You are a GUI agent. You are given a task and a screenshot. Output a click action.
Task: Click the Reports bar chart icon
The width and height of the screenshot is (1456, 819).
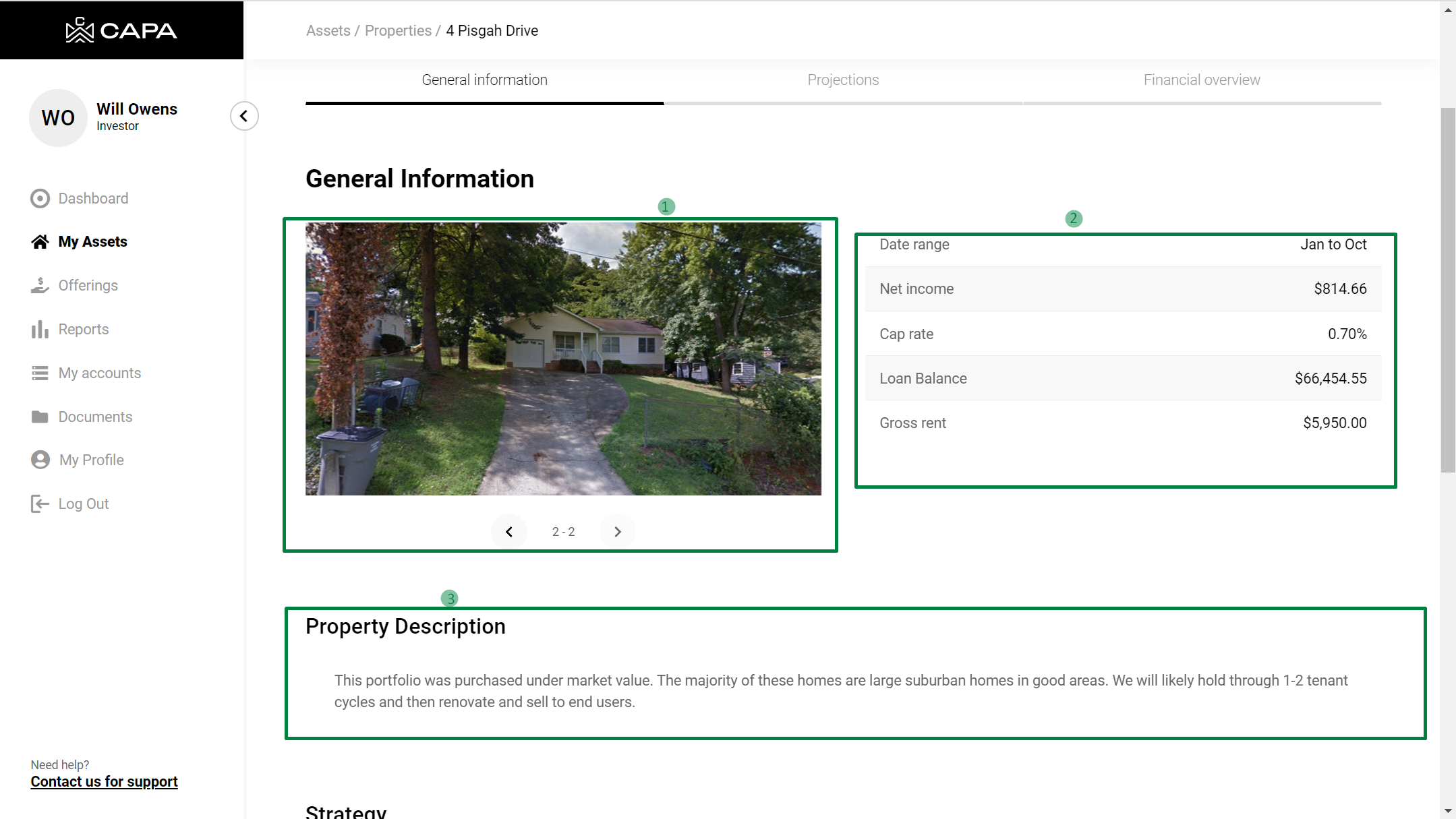click(40, 330)
